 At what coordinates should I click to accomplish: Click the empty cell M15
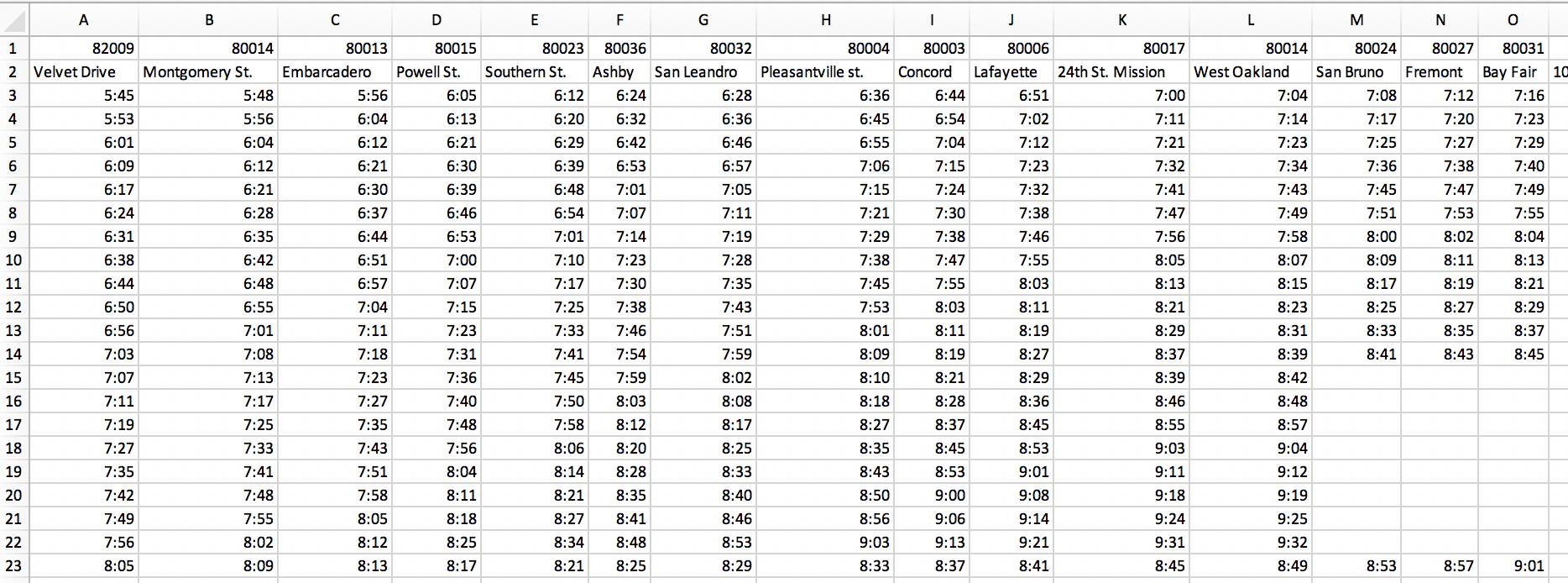1356,378
